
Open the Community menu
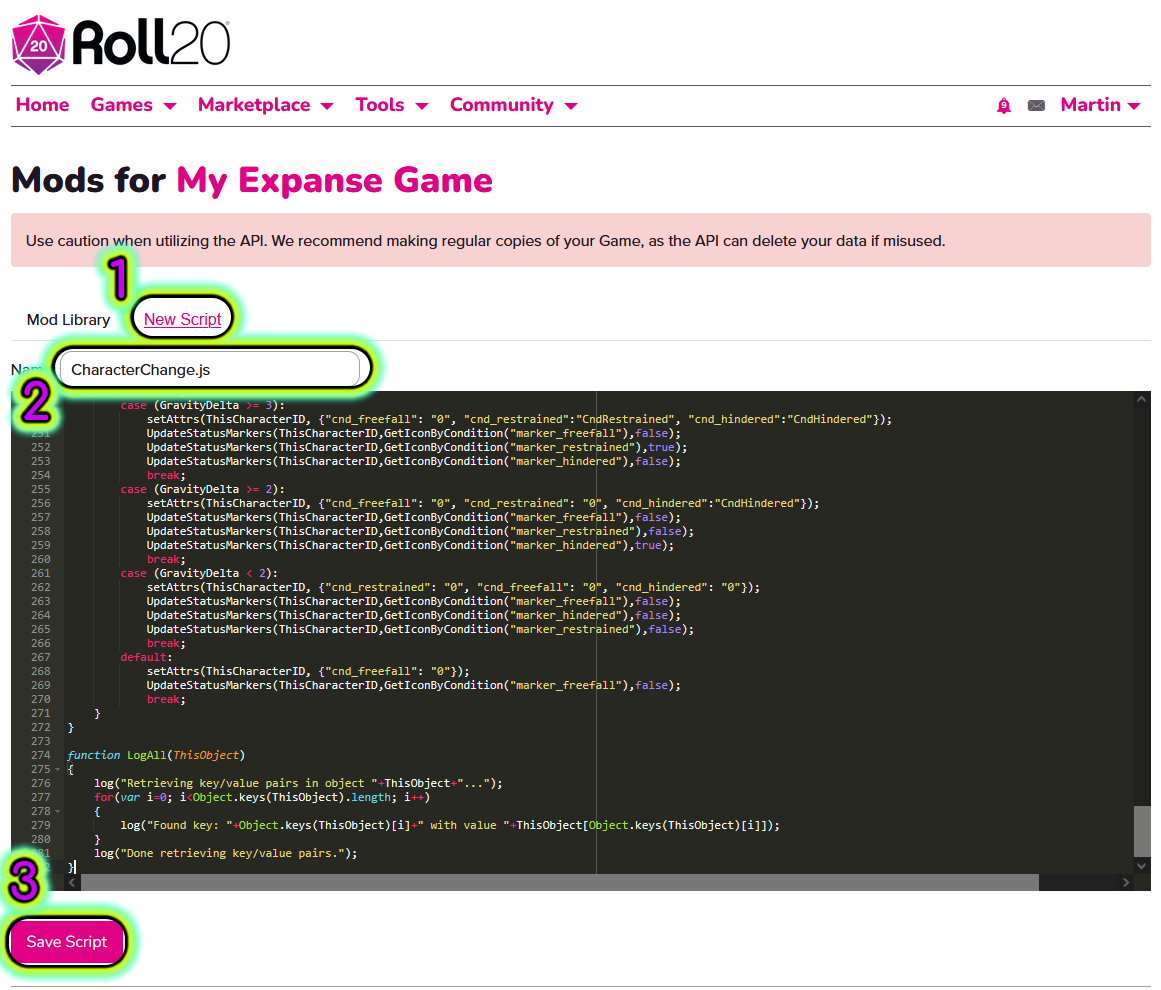[x=513, y=105]
